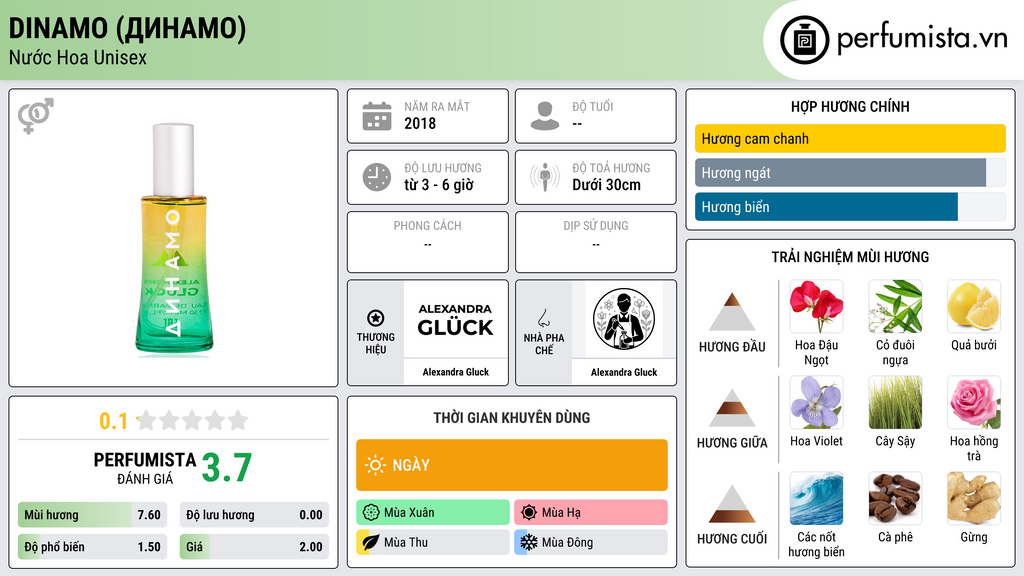This screenshot has height=576, width=1024.
Task: Click the Gừng ginger image
Action: (974, 499)
